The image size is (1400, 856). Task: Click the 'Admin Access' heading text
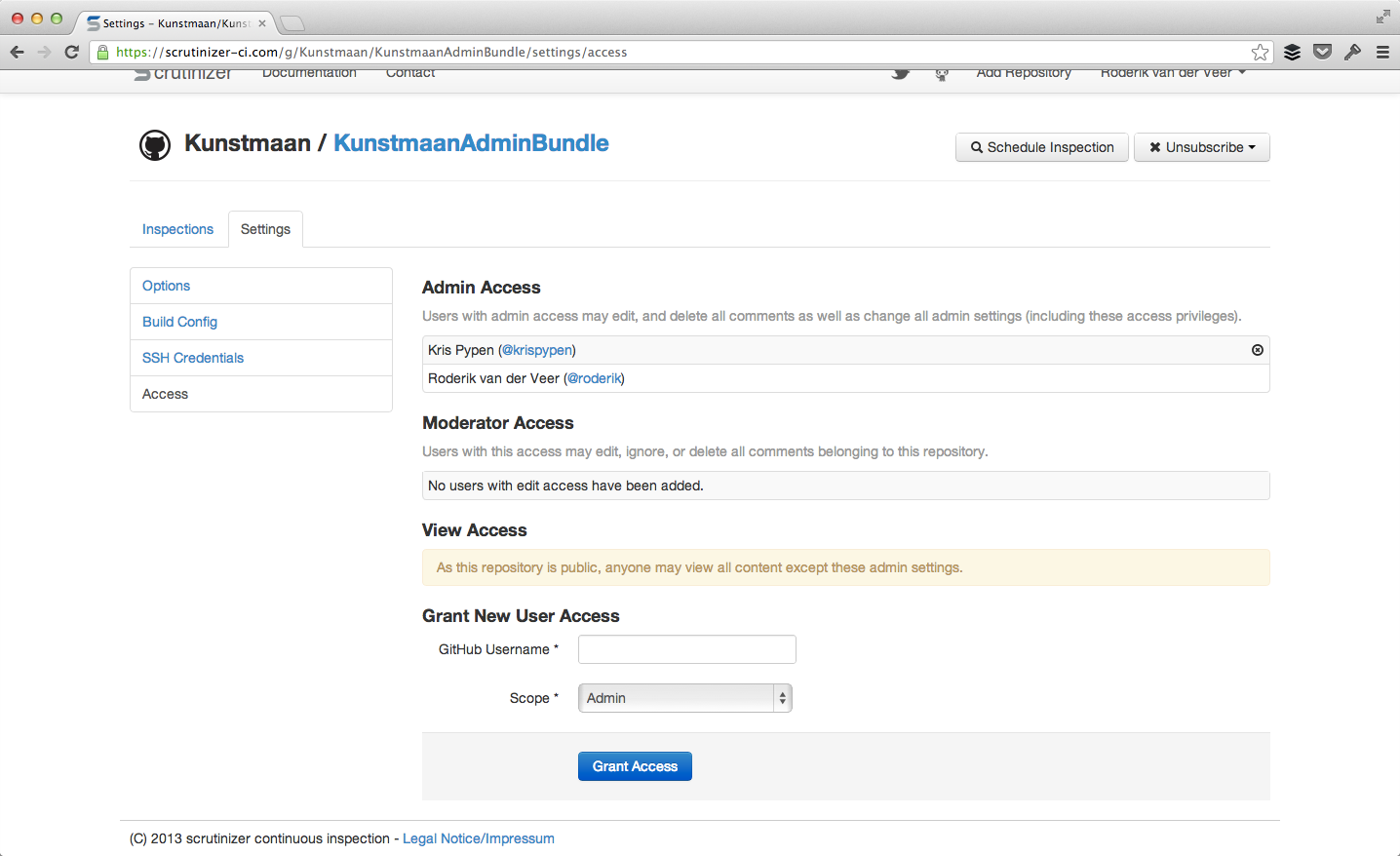482,288
